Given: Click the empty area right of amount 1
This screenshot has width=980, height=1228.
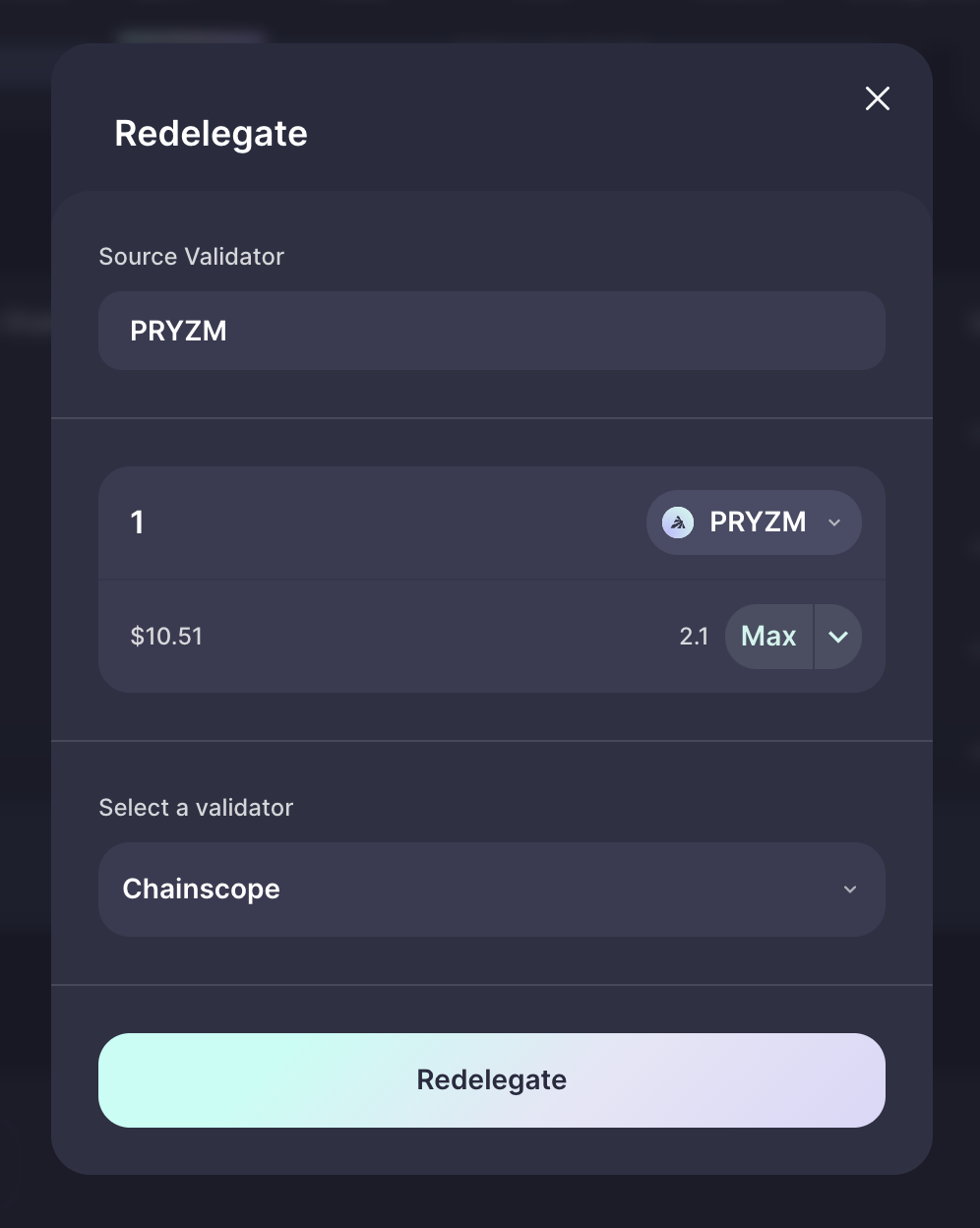Looking at the screenshot, I should pyautogui.click(x=394, y=522).
